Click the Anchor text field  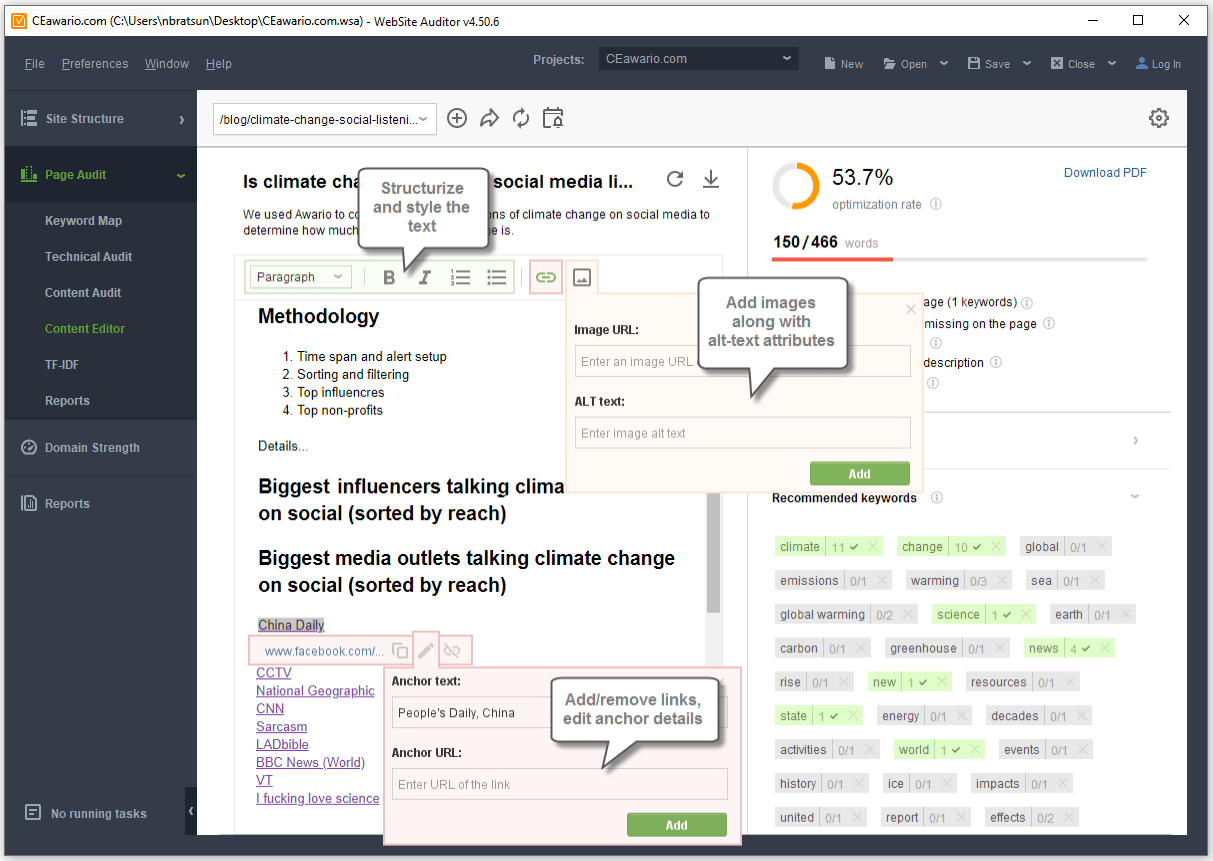tap(560, 713)
